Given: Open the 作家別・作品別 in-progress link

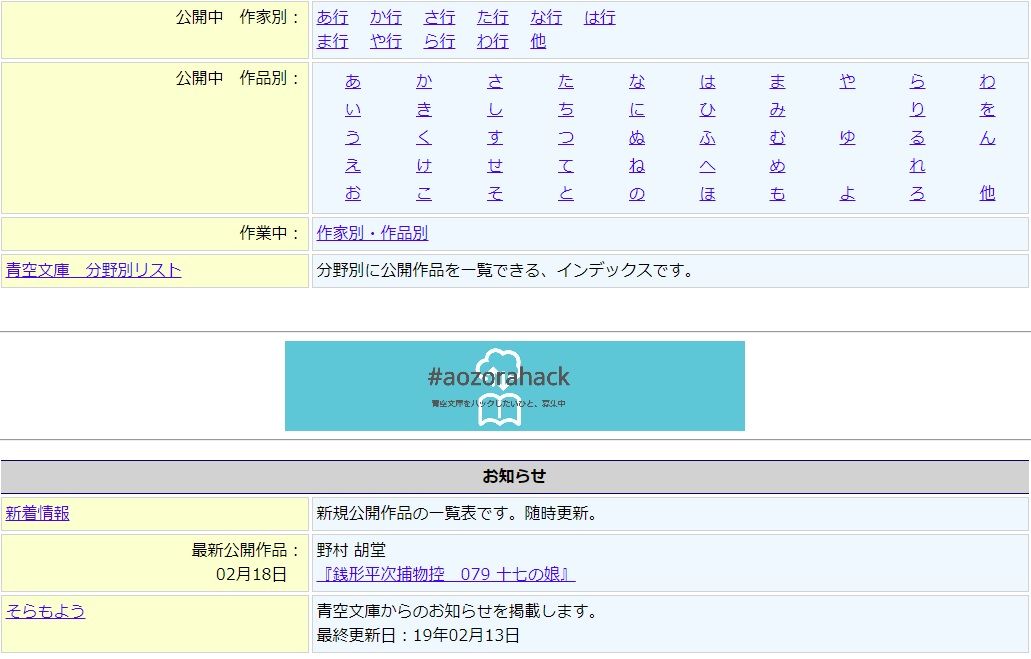Looking at the screenshot, I should point(372,233).
